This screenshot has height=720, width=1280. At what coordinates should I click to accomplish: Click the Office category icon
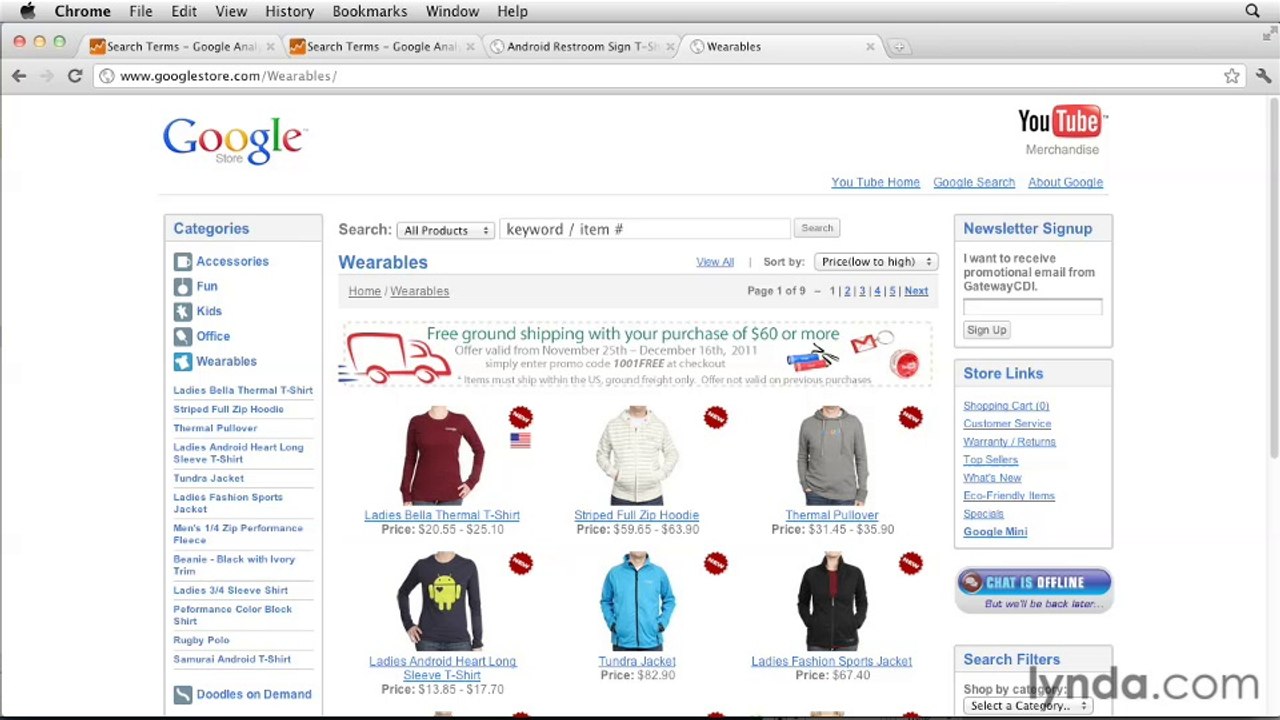[182, 337]
